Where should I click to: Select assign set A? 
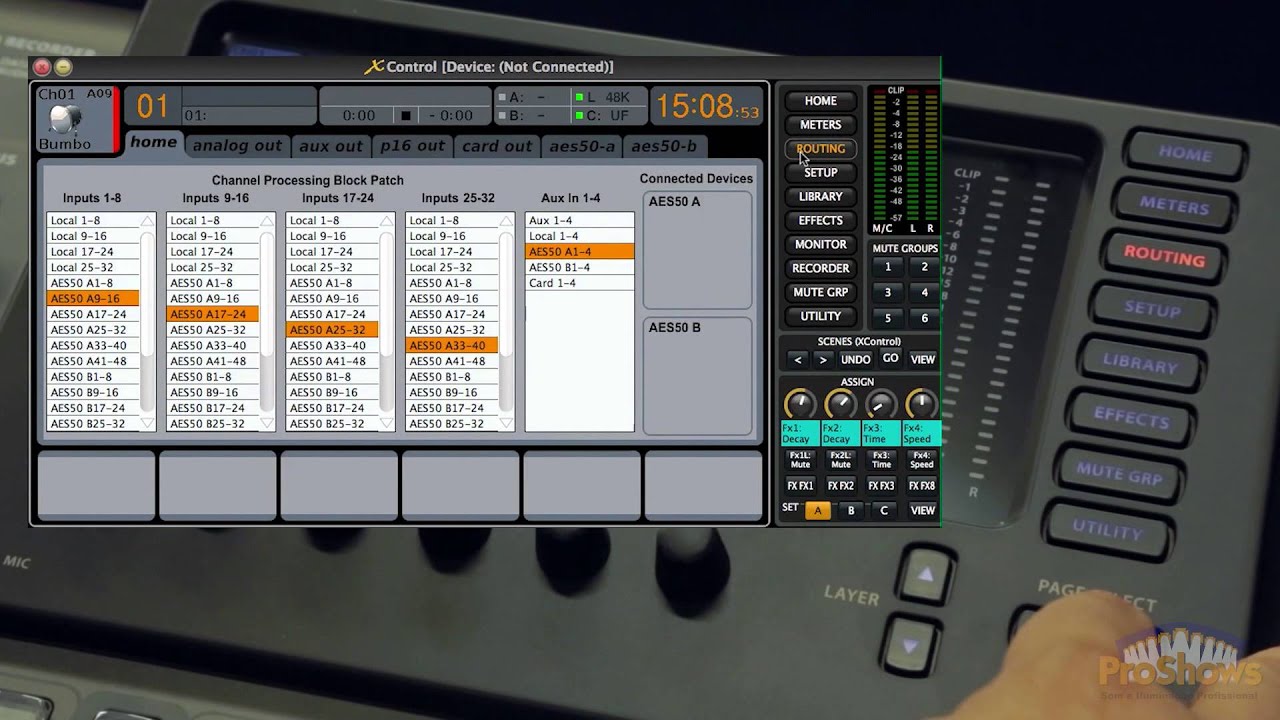[x=817, y=510]
